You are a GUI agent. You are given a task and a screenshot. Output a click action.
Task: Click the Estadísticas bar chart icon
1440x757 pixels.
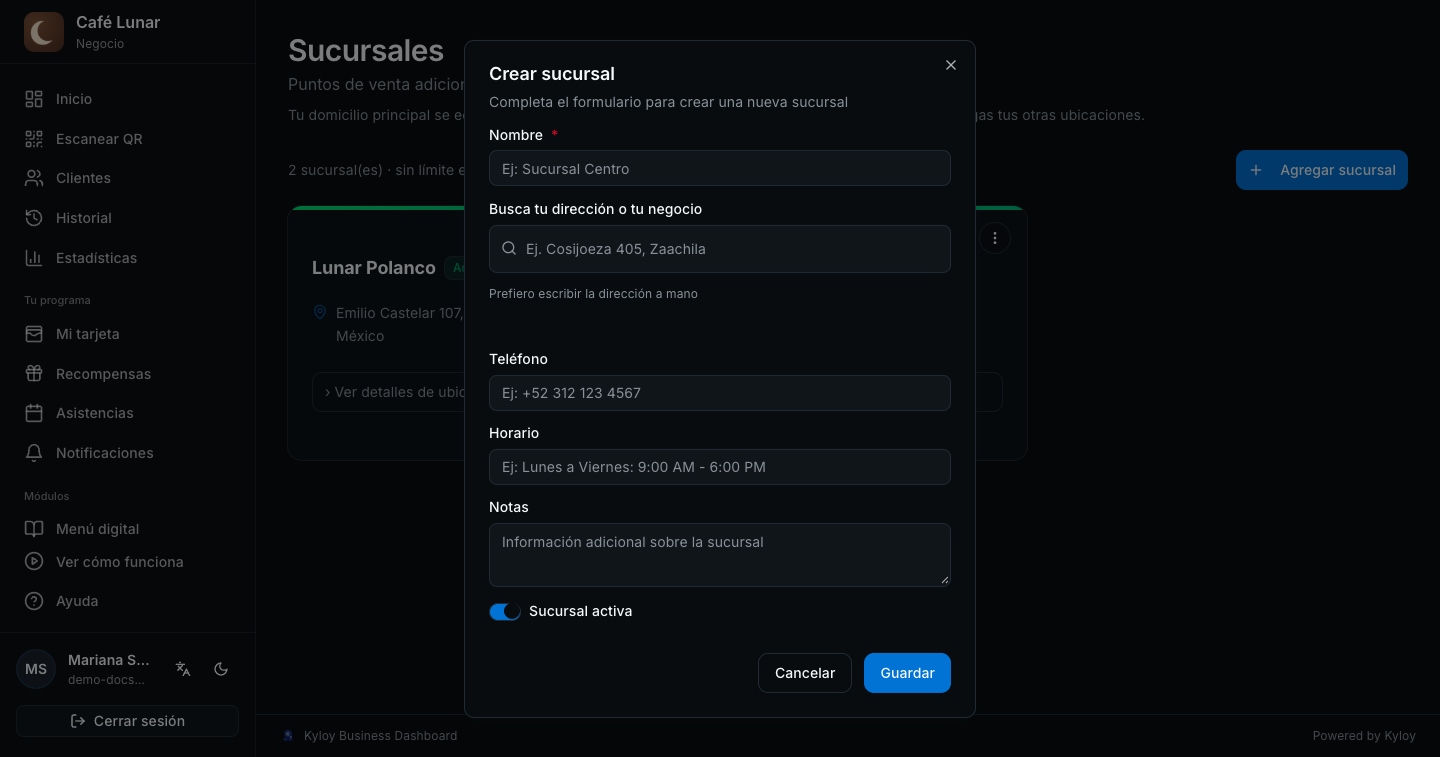[x=34, y=258]
